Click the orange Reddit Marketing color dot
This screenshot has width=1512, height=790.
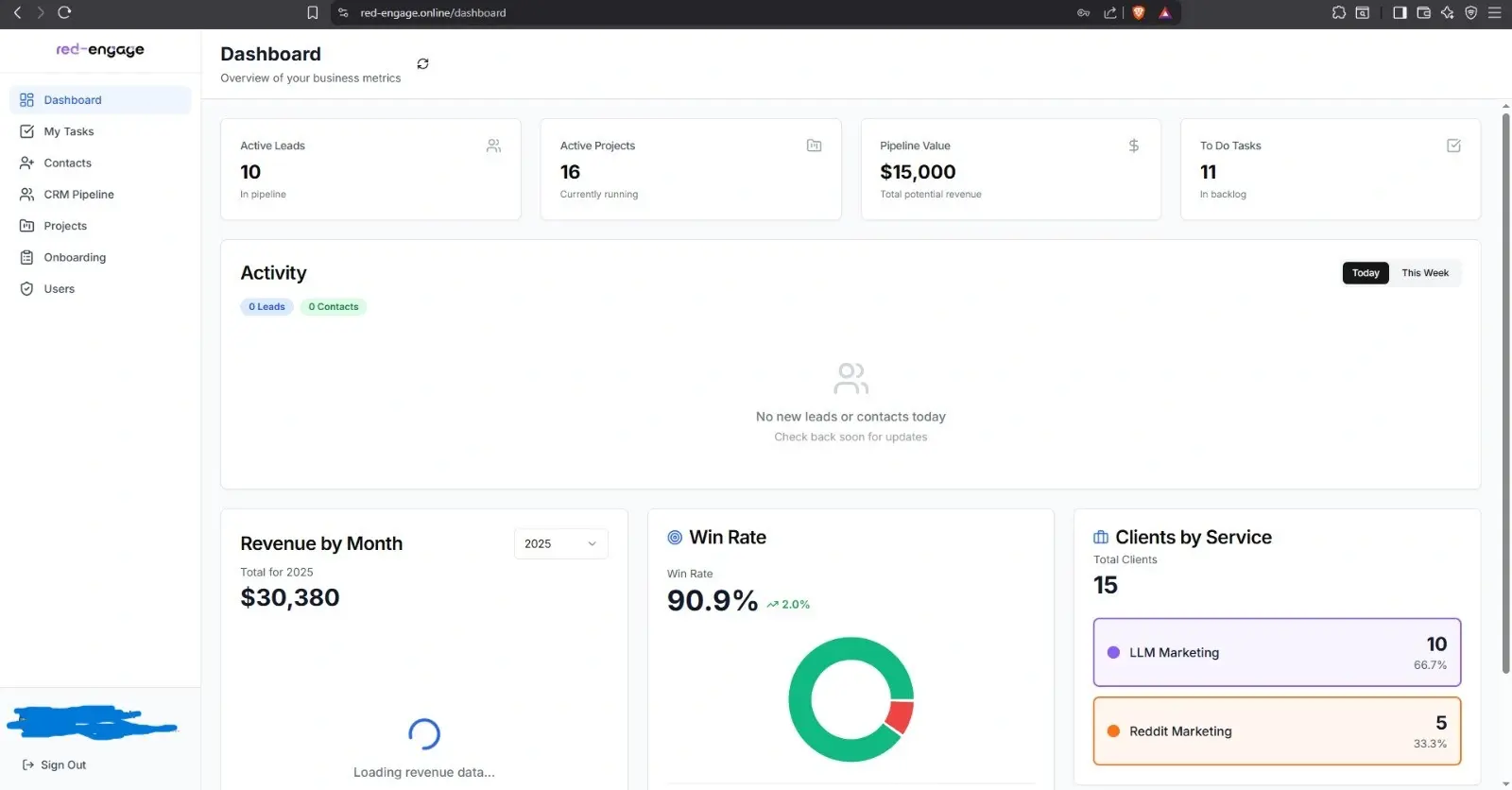(x=1113, y=730)
